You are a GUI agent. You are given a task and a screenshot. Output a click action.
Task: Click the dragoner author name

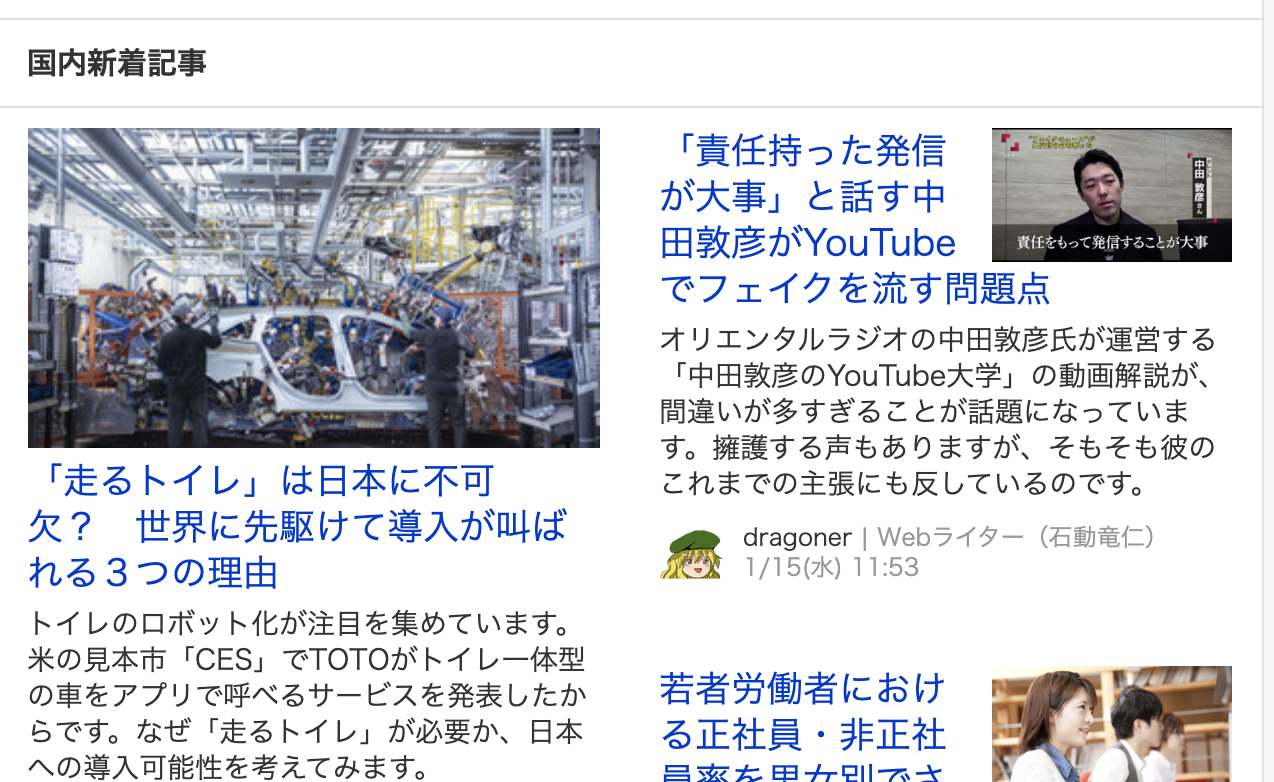tap(797, 537)
